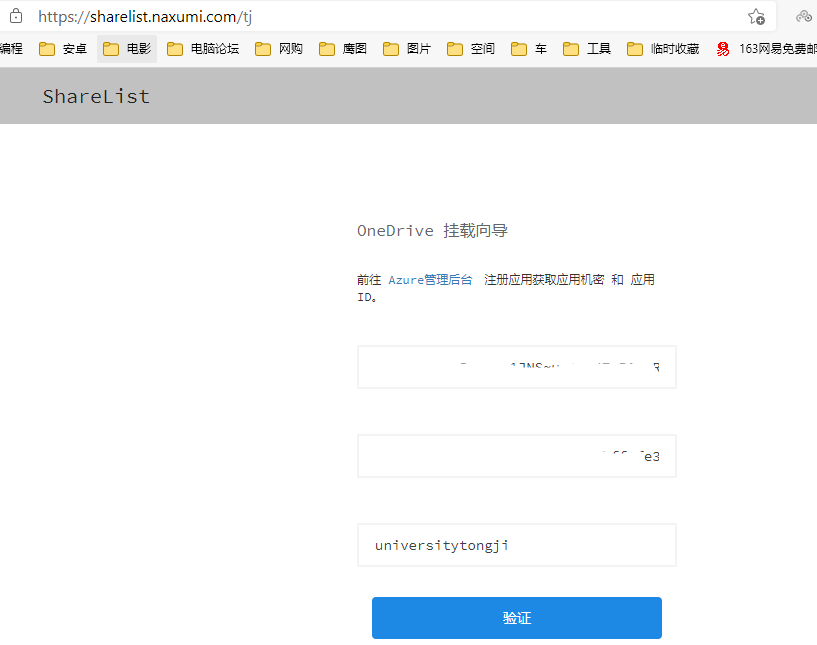Add this page to favorites via star icon
This screenshot has width=817, height=645.
(x=757, y=16)
